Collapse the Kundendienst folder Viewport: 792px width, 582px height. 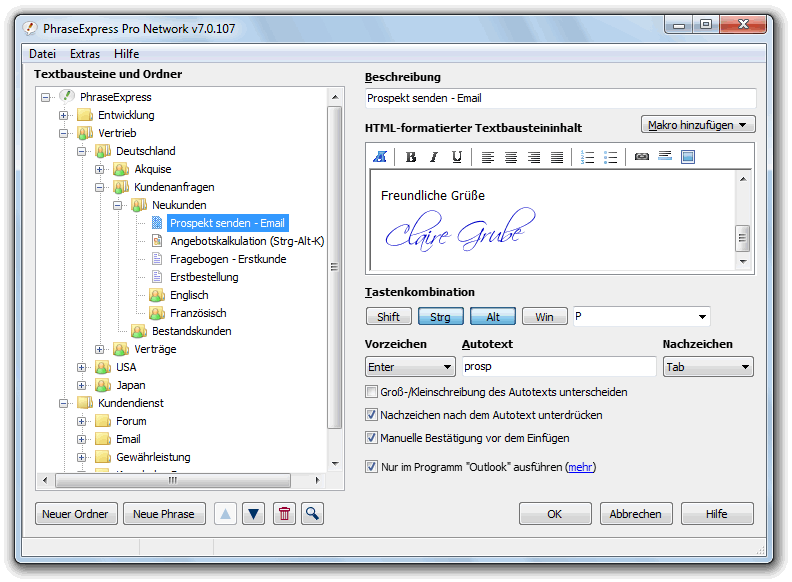(x=63, y=403)
